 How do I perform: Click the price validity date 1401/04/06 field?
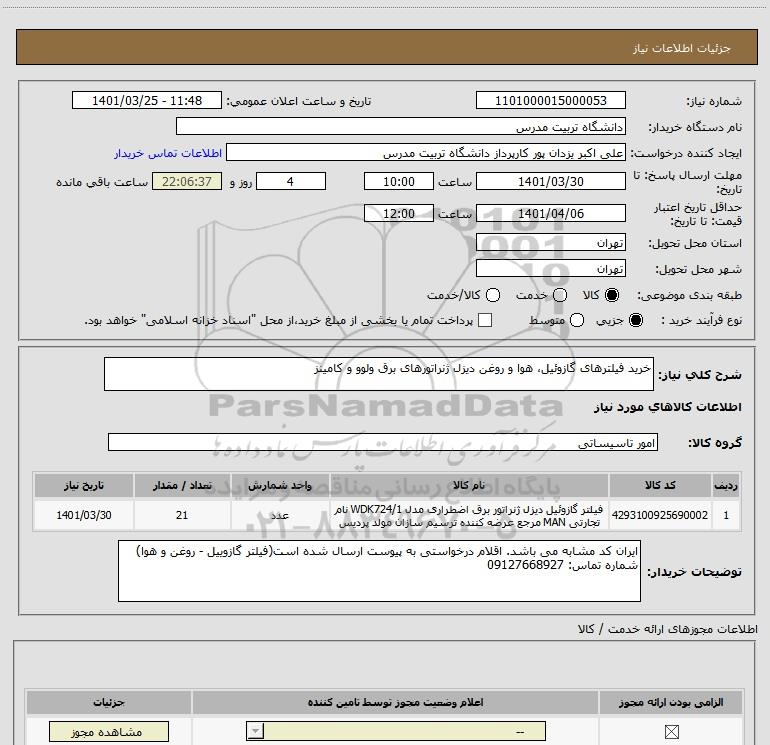550,213
